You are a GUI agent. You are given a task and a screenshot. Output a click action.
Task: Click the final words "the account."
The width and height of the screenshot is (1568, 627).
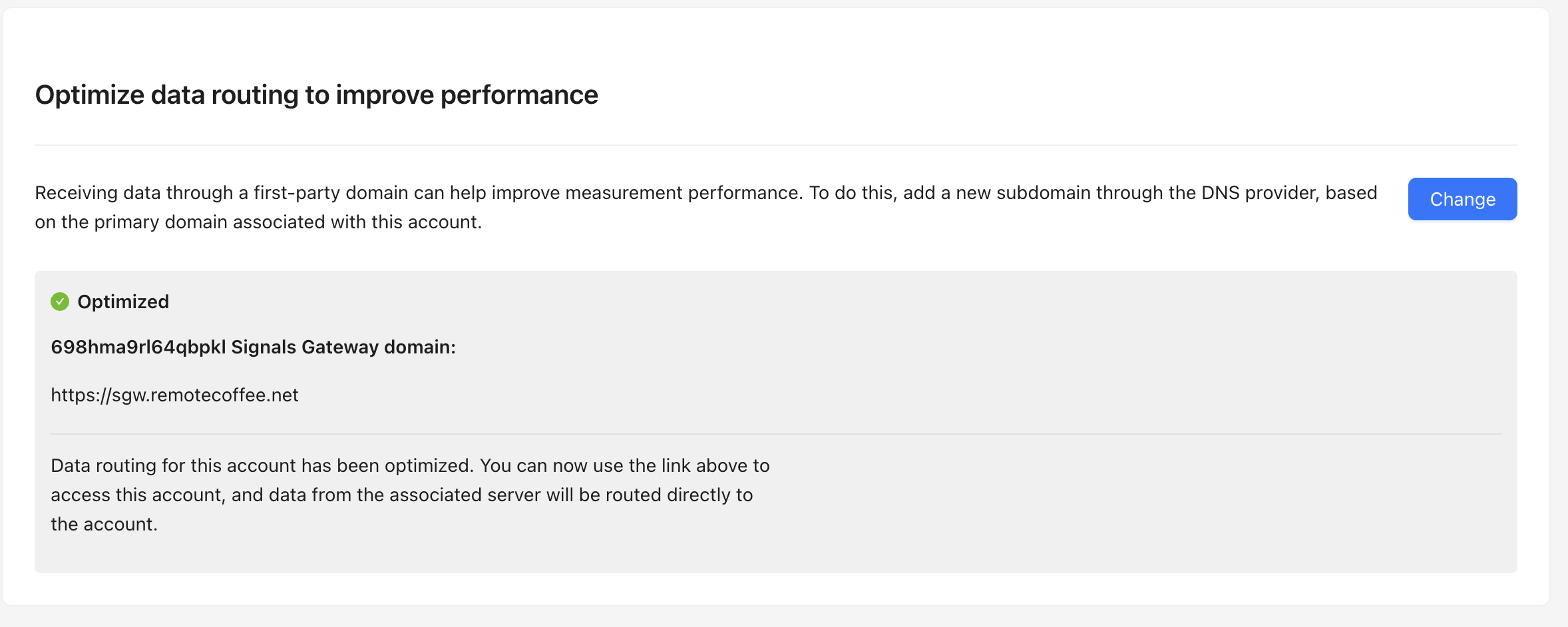(104, 524)
